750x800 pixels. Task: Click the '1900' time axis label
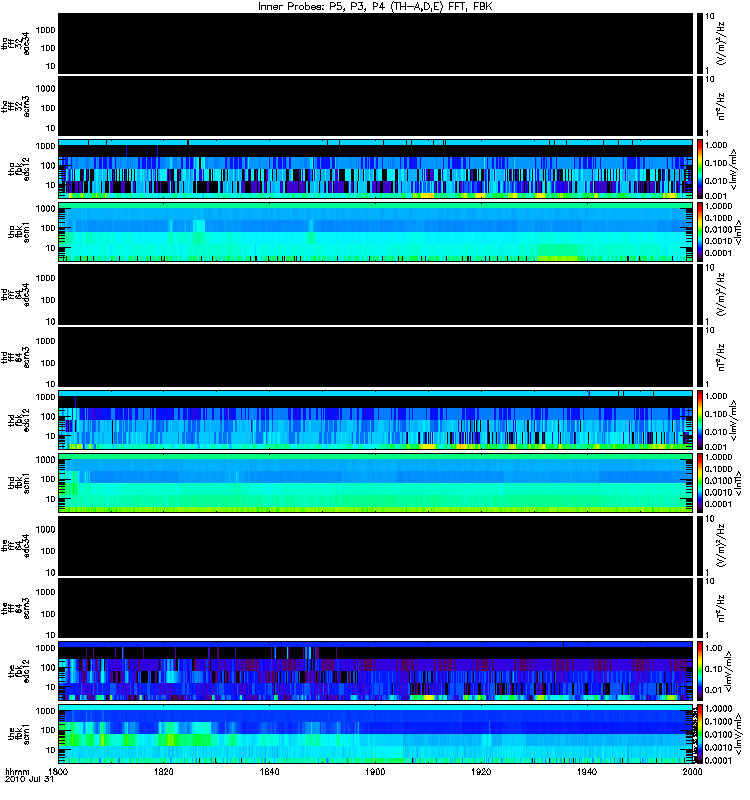pyautogui.click(x=375, y=771)
